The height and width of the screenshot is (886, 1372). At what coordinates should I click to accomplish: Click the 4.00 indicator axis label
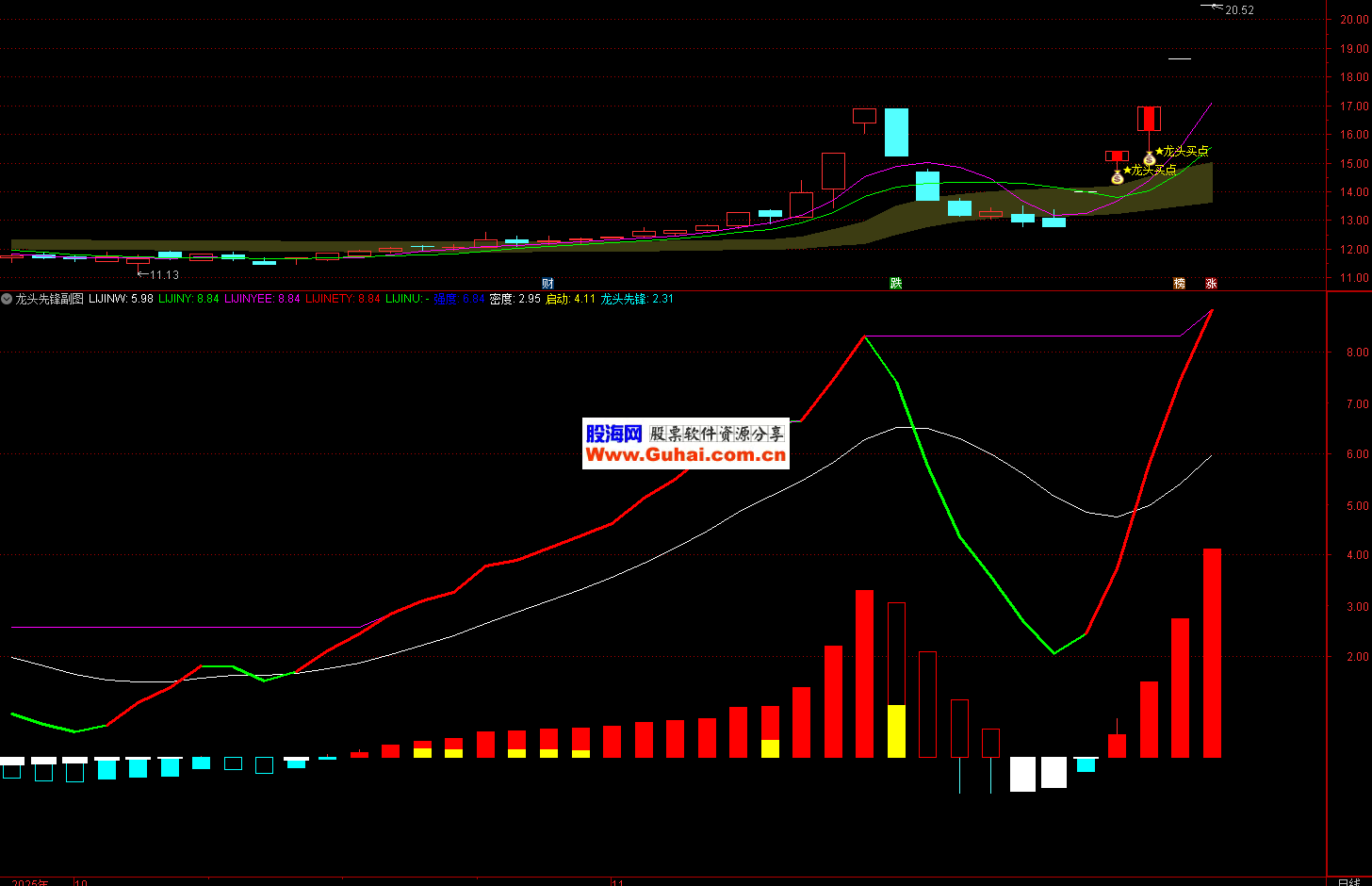[1358, 556]
